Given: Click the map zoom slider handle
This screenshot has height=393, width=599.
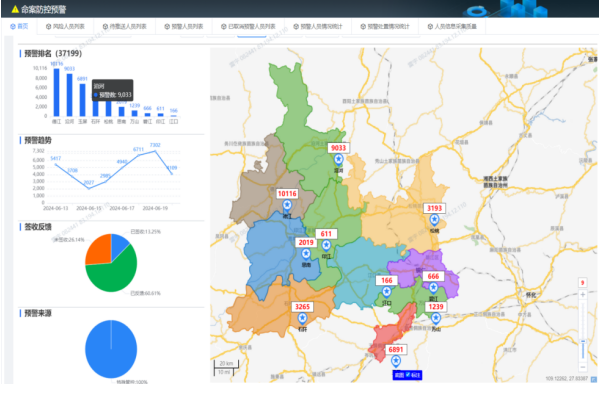Looking at the screenshot, I should (x=583, y=341).
